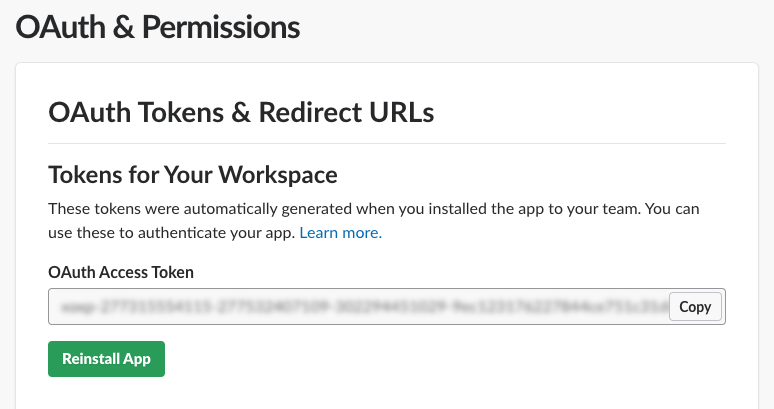Open the Learn more link
The height and width of the screenshot is (409, 774).
[x=341, y=233]
